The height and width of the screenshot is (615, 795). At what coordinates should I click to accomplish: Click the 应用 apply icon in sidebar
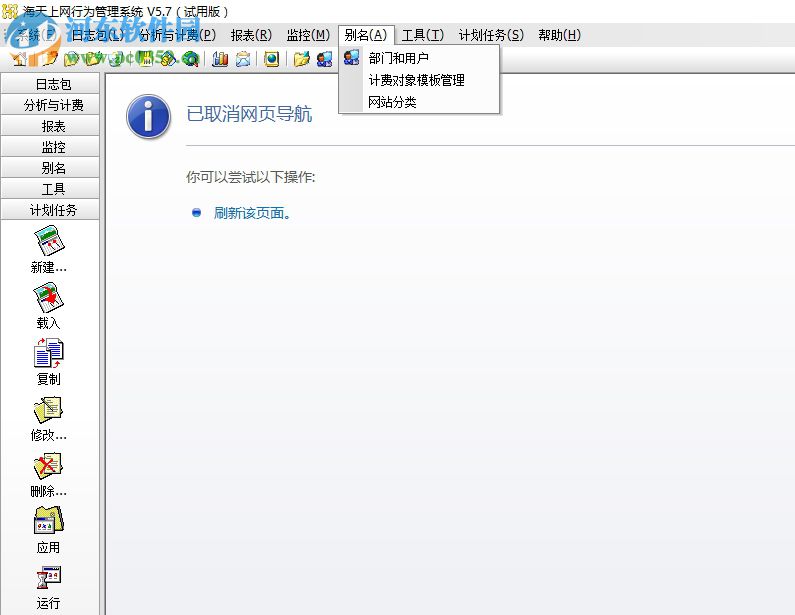pyautogui.click(x=49, y=521)
